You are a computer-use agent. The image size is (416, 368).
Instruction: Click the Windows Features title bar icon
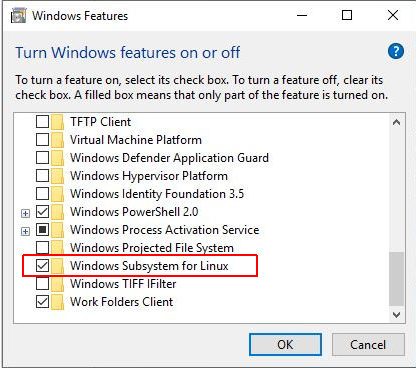(18, 16)
